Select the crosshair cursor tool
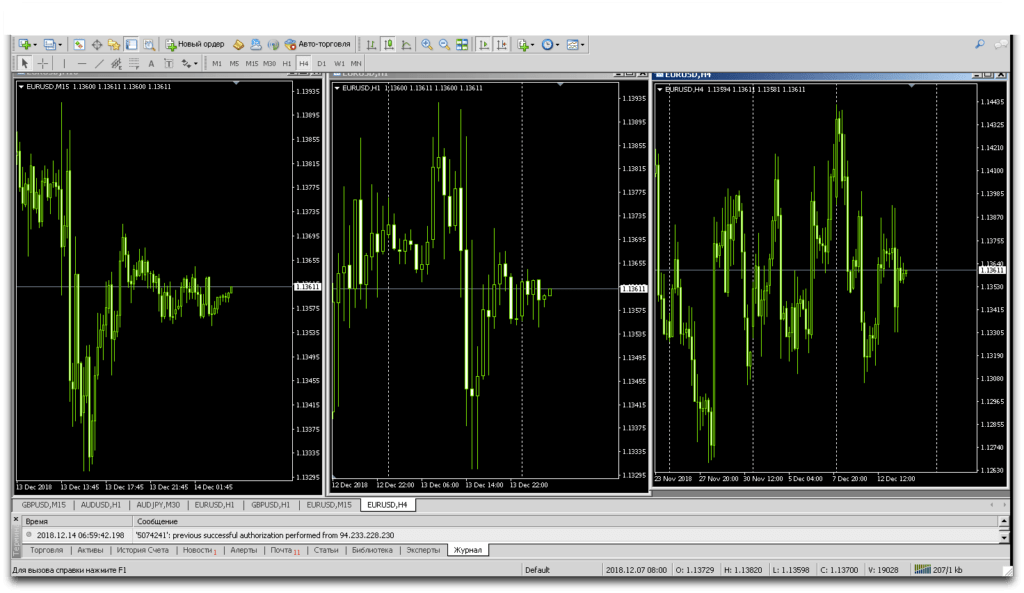The width and height of the screenshot is (1024, 593). tap(42, 63)
